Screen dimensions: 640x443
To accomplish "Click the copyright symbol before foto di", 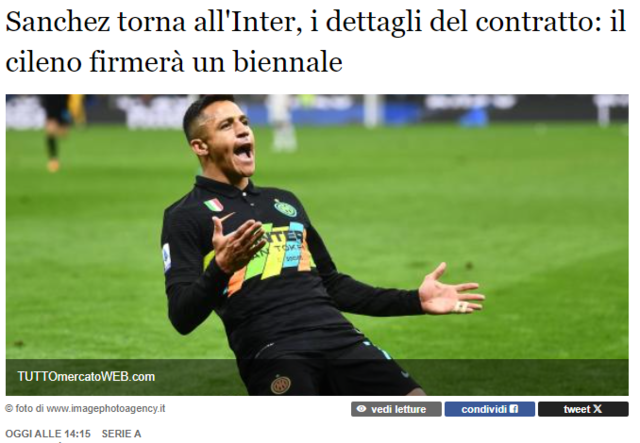I will (x=9, y=408).
